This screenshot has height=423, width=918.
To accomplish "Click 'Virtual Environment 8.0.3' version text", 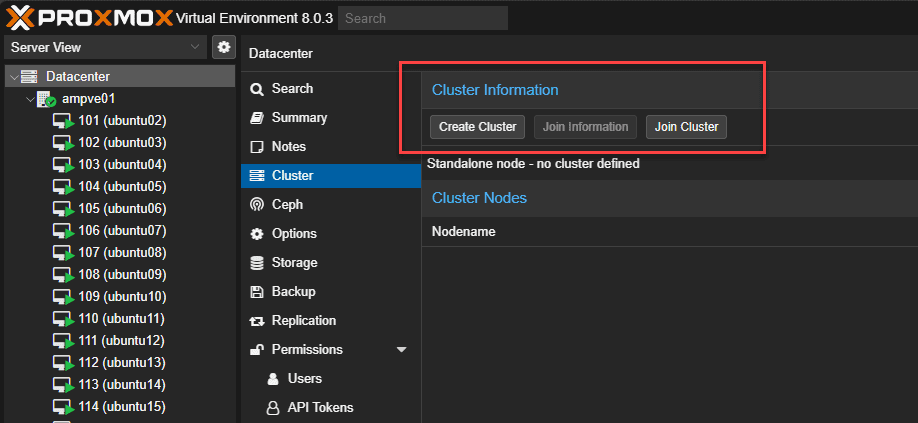I will pyautogui.click(x=255, y=18).
